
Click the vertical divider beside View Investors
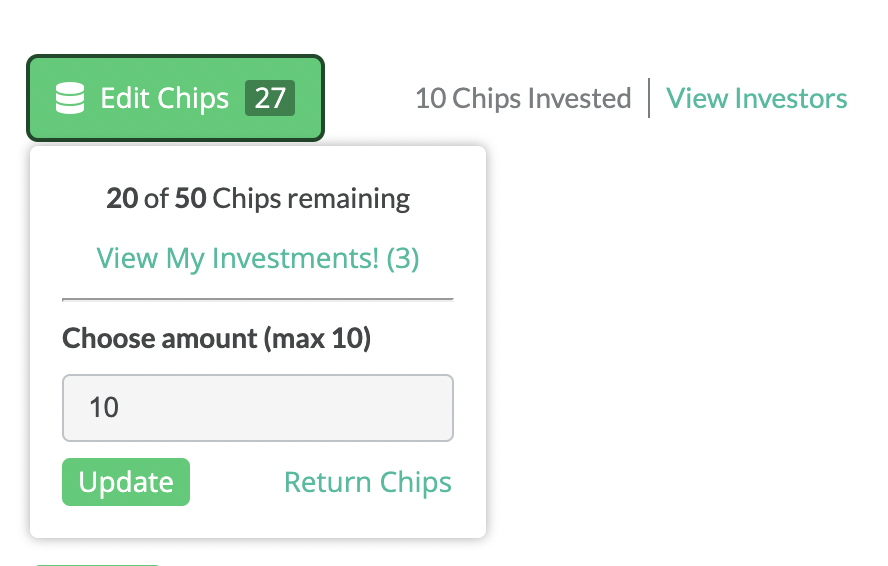point(649,98)
